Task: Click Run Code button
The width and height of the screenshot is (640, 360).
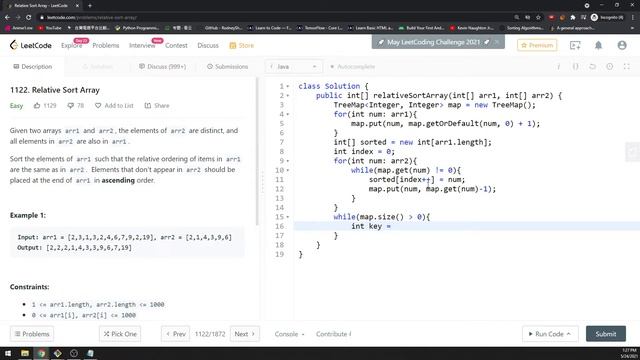Action: [550, 334]
